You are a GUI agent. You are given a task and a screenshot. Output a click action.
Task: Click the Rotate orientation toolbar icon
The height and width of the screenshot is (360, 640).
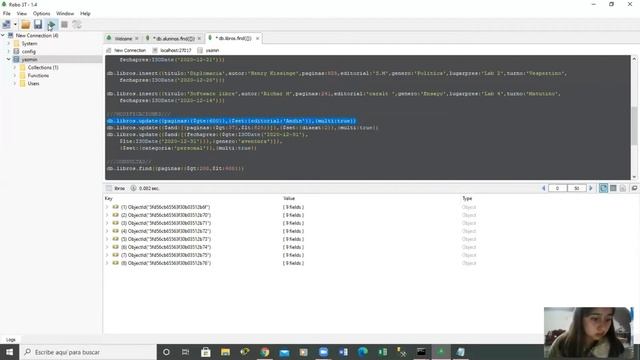point(77,25)
